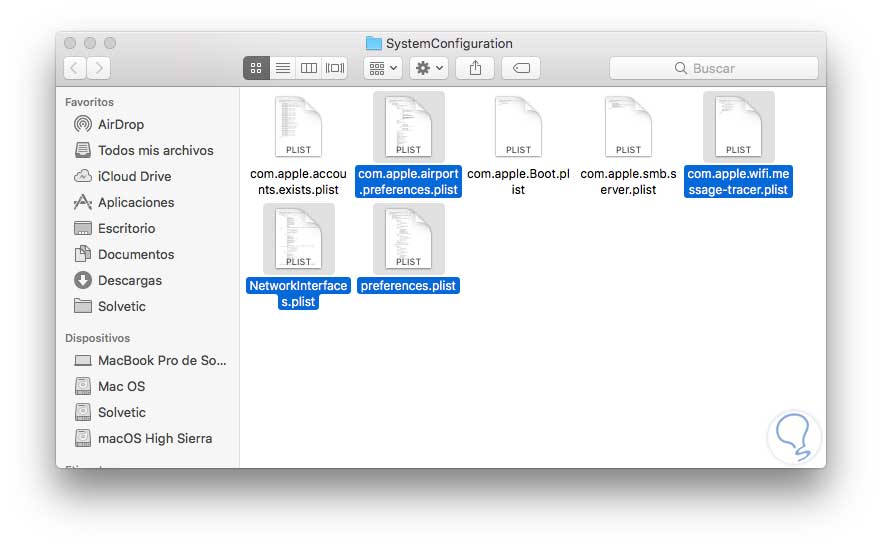
Task: Select com.apple.smb.server.plist file icon
Action: (628, 127)
